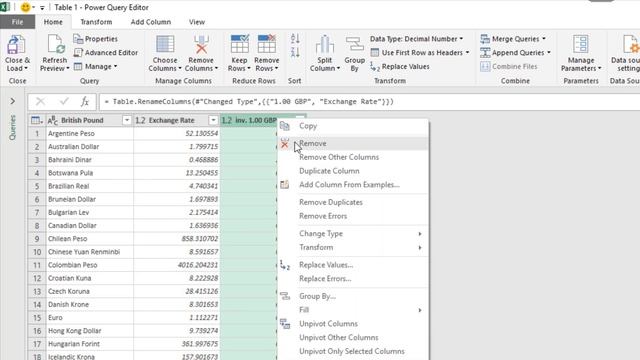This screenshot has height=360, width=640.
Task: Select the British Pound column header
Action: 82,120
